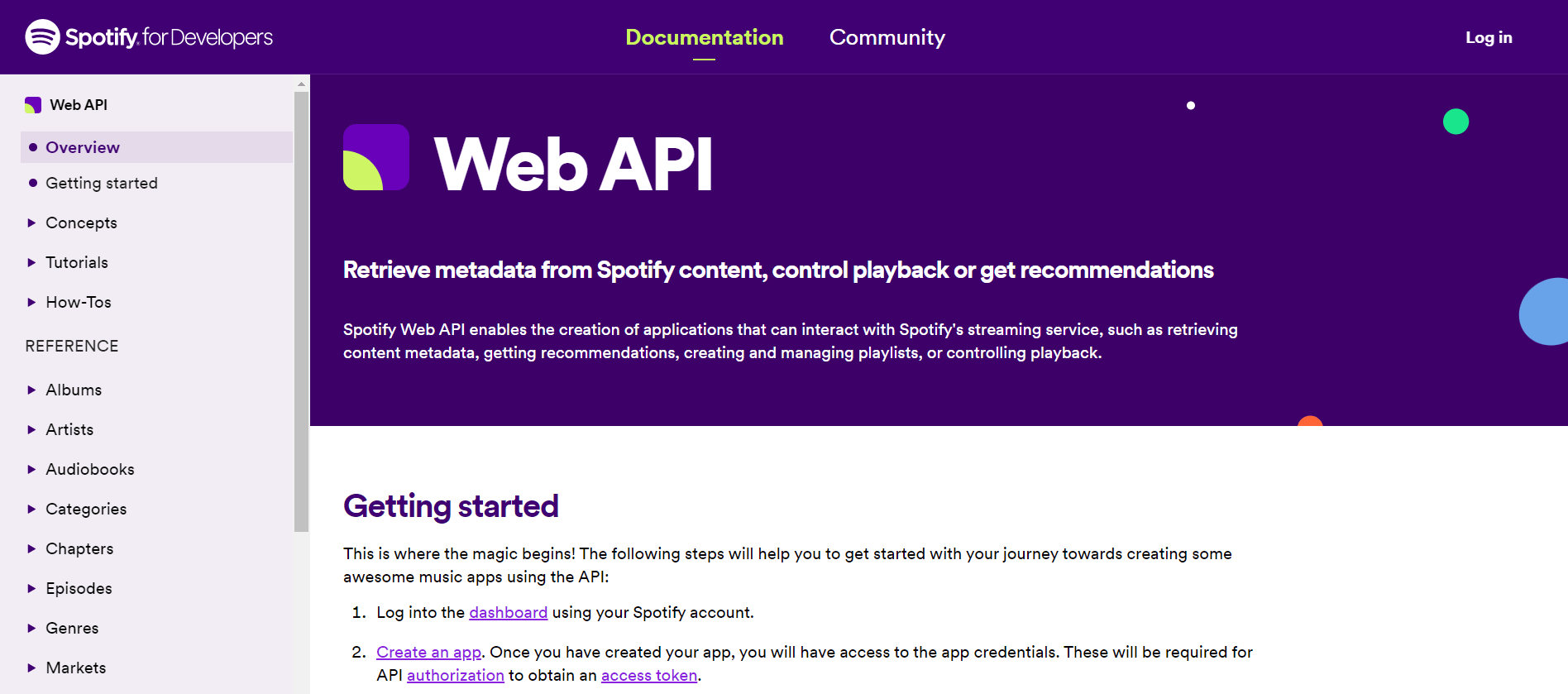Open the Concepts sidebar item
Screen dimensions: 1568x694
point(81,223)
